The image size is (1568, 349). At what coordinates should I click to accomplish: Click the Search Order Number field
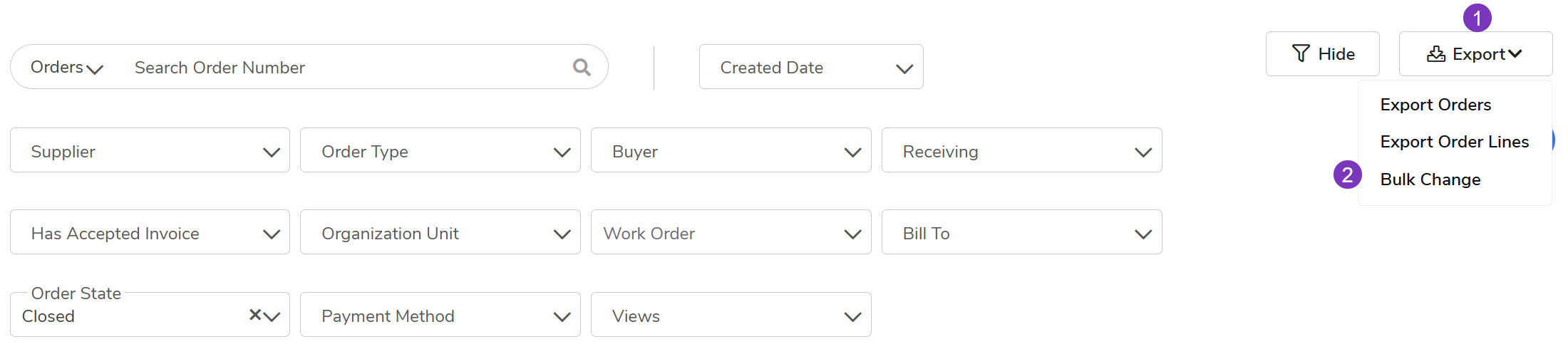pyautogui.click(x=342, y=68)
